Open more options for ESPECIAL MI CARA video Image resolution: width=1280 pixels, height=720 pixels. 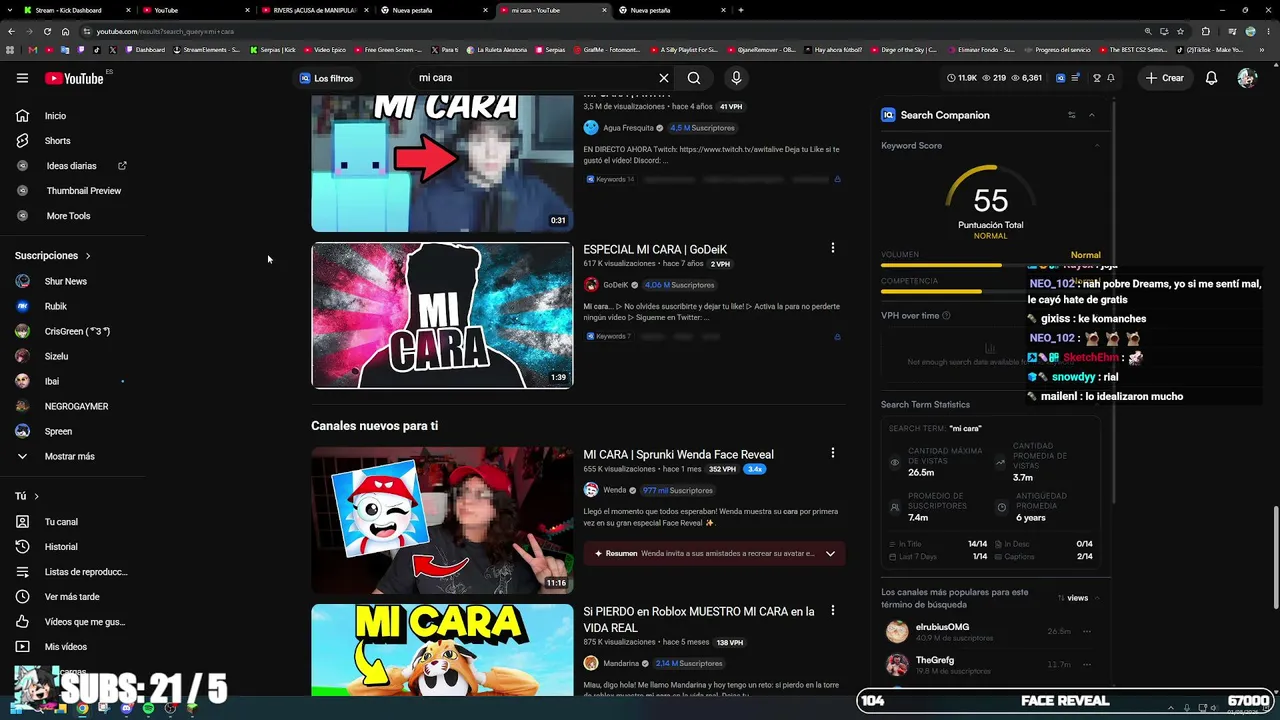point(832,248)
